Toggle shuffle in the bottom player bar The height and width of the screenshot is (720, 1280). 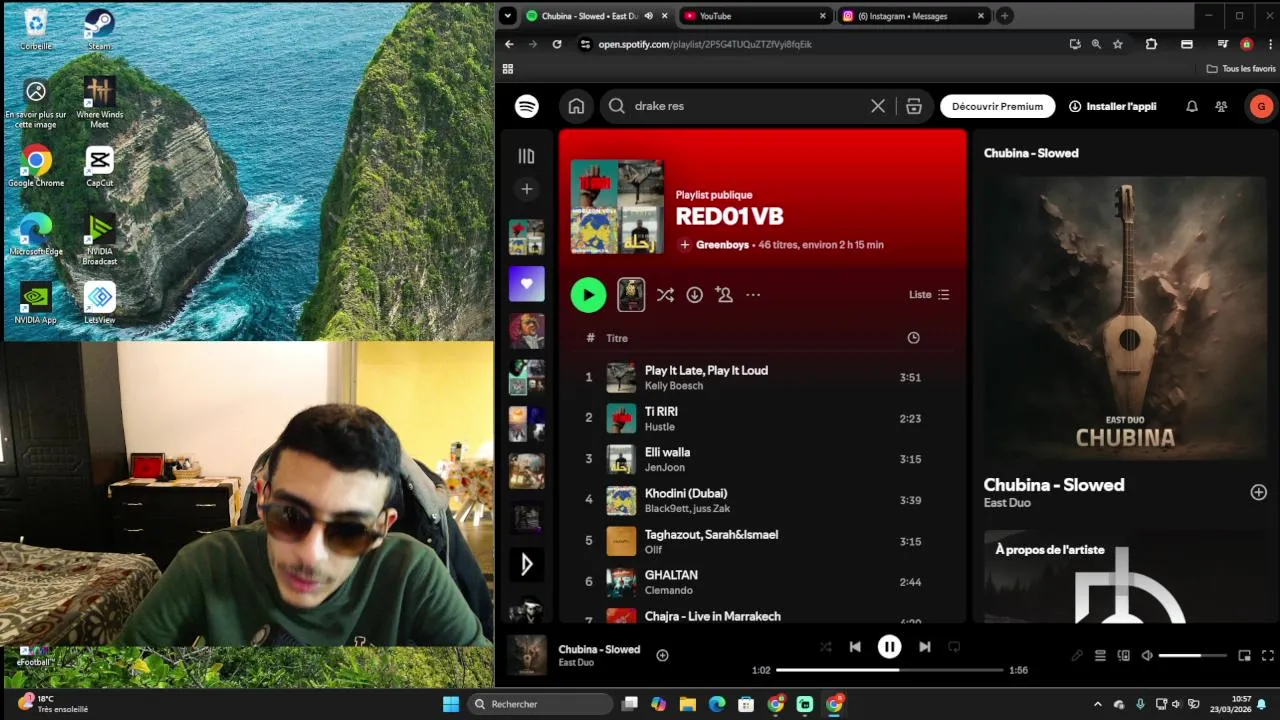pos(825,647)
